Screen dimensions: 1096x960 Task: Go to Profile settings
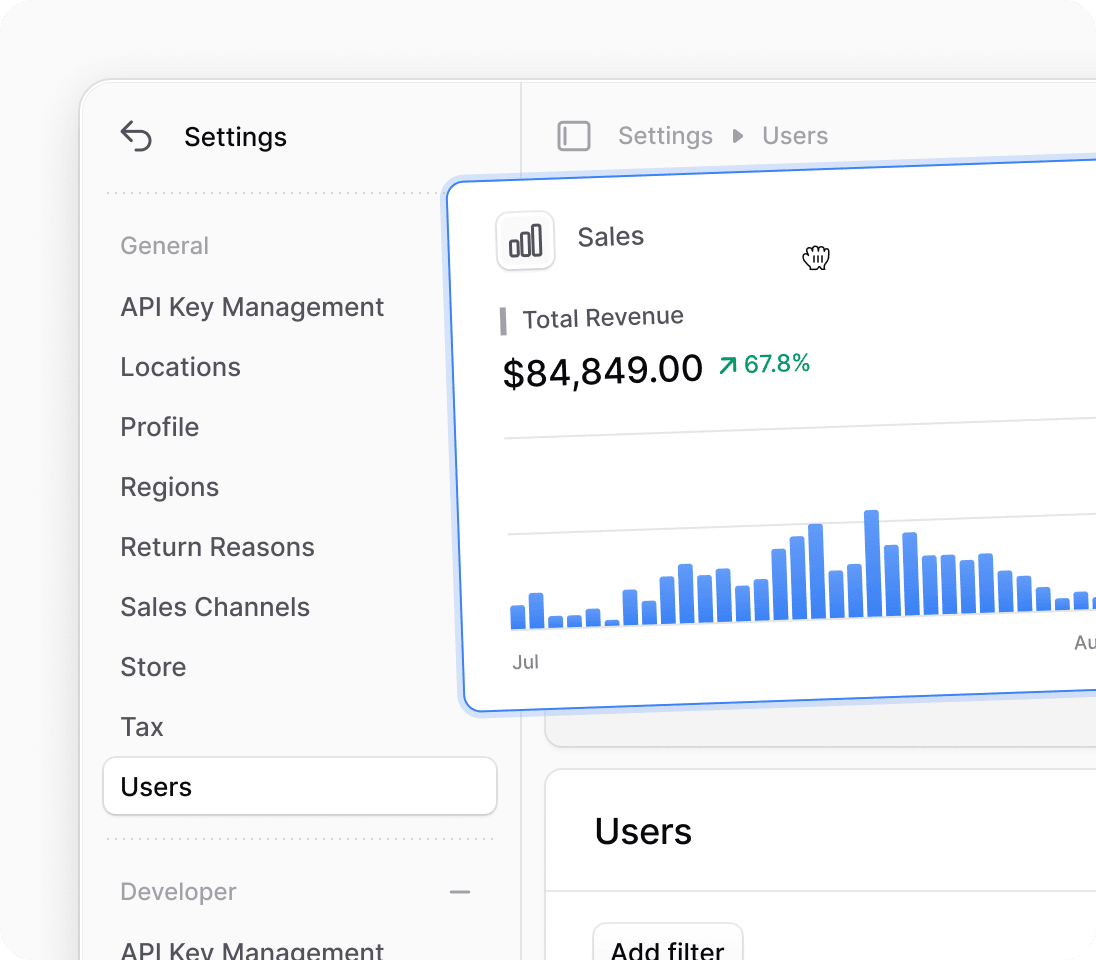pyautogui.click(x=159, y=427)
